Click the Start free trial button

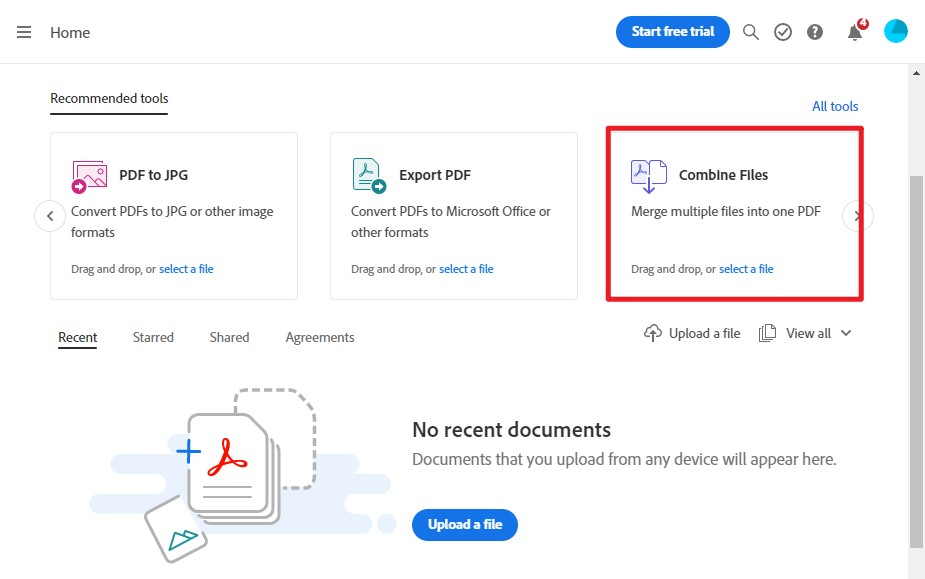(673, 32)
